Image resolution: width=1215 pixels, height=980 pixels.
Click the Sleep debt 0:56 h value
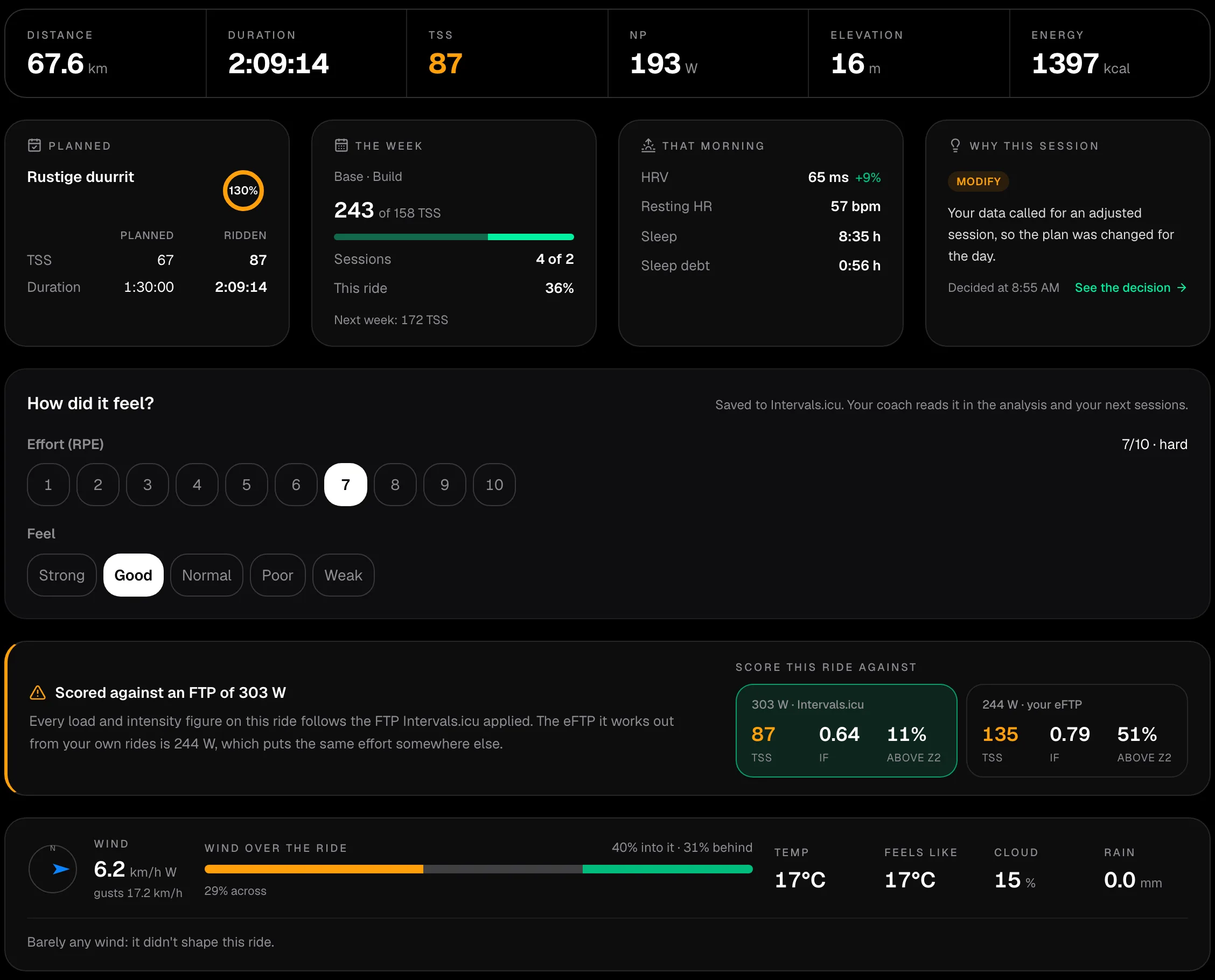coord(860,265)
